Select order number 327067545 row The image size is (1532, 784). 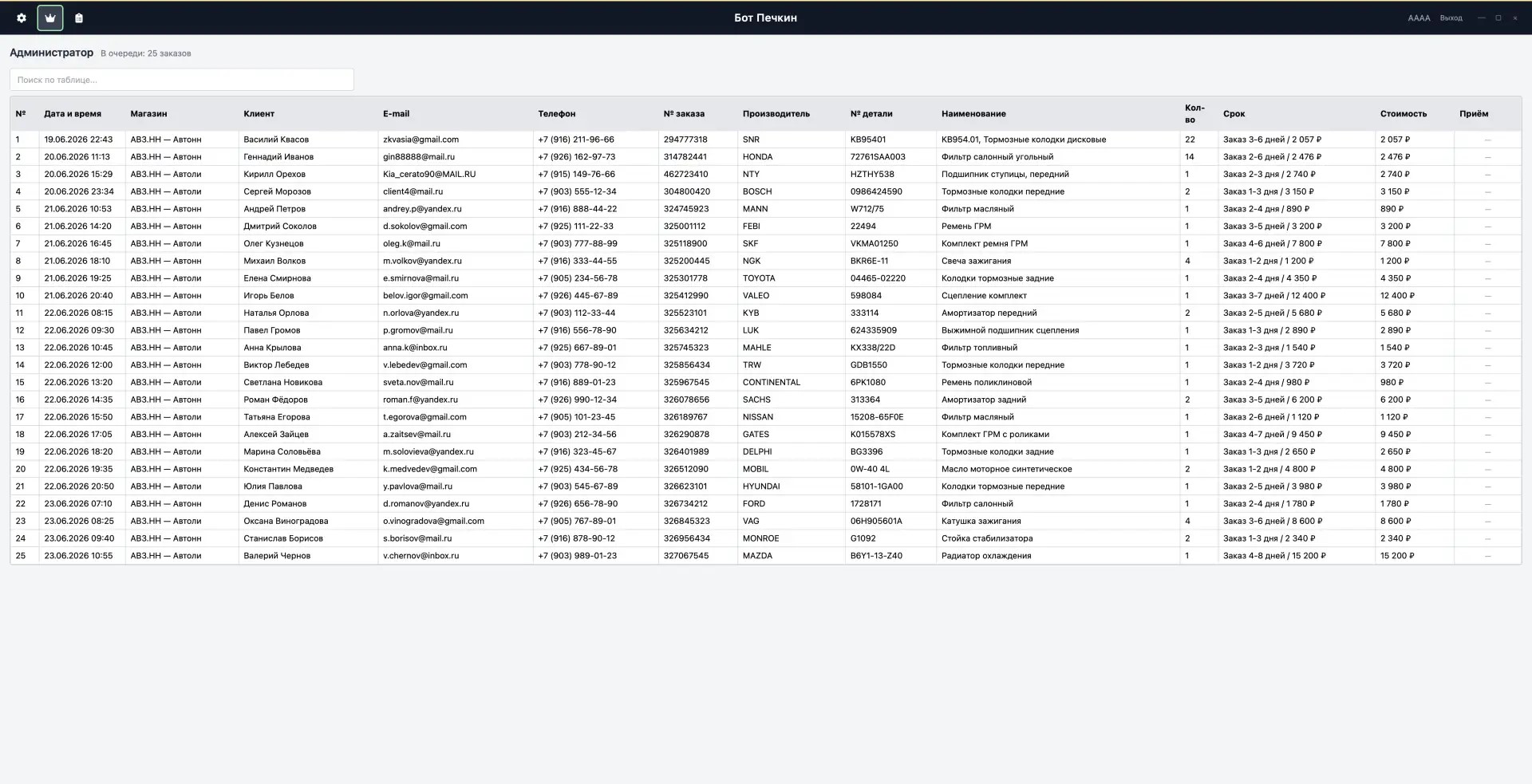(x=765, y=556)
